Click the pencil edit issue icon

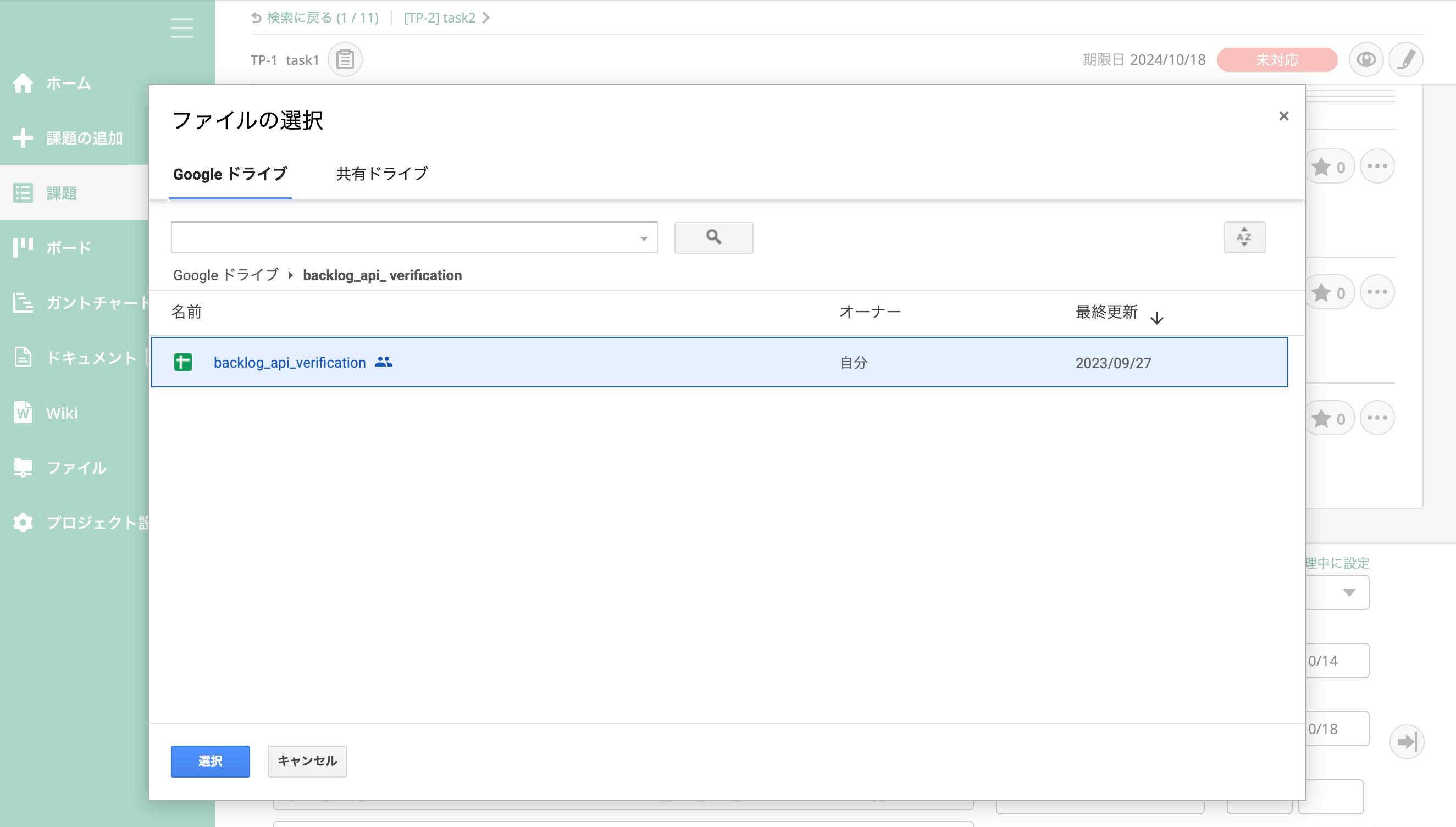(x=1405, y=60)
